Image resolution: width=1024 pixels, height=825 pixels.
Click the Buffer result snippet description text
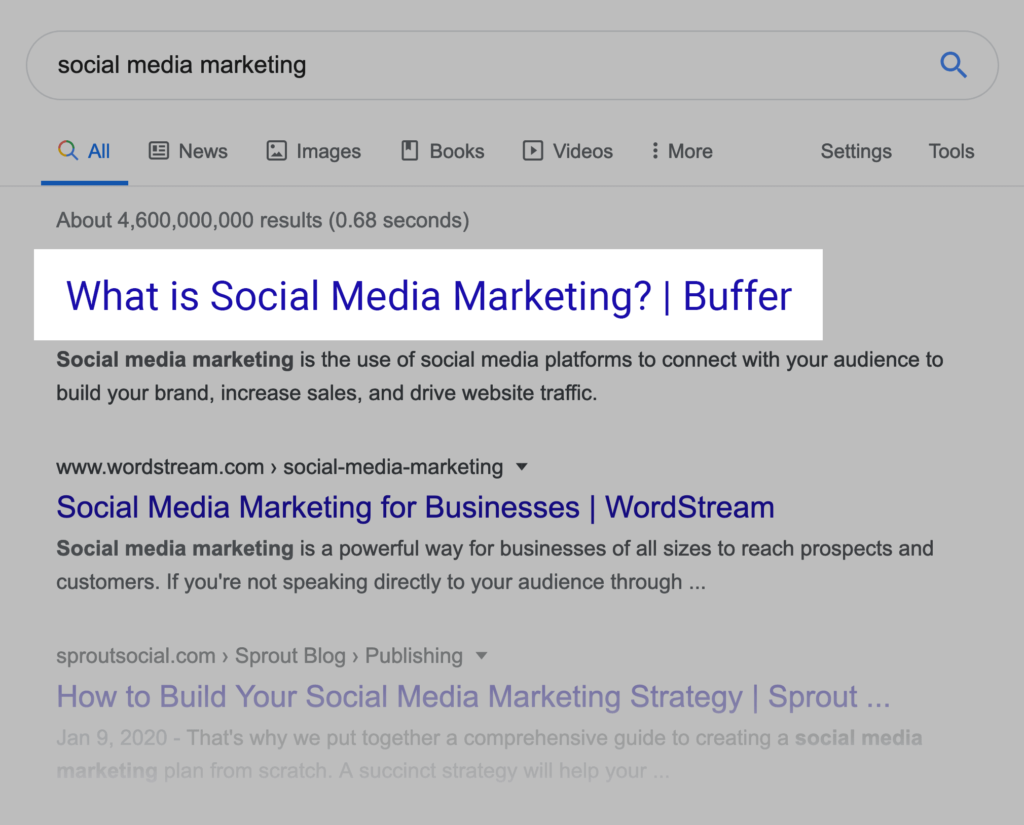click(x=500, y=376)
